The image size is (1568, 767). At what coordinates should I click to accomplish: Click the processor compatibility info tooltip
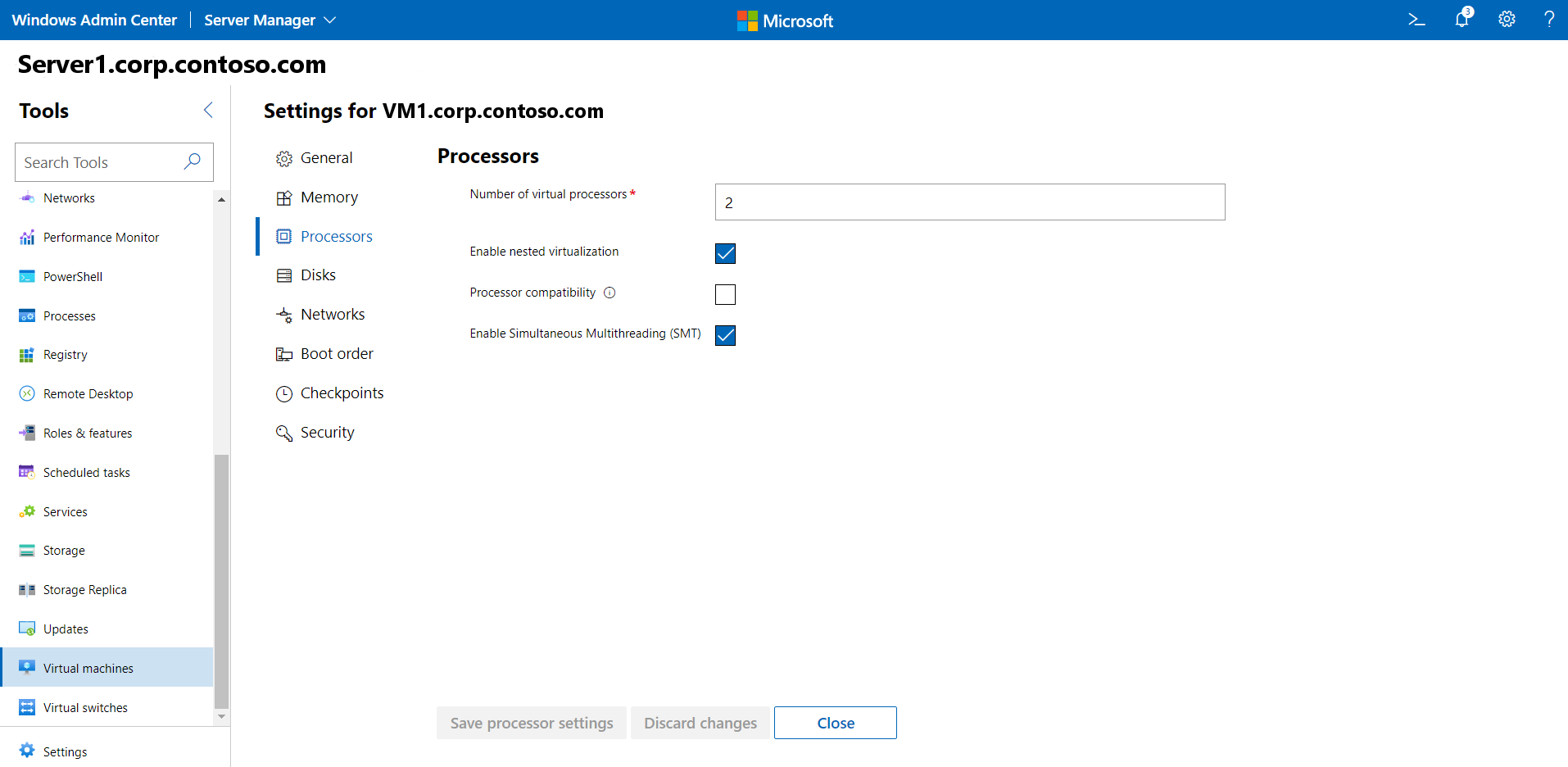[610, 293]
